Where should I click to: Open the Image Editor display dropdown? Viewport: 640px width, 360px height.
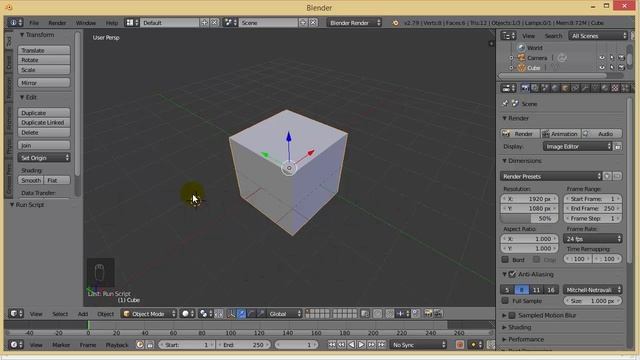(578, 147)
